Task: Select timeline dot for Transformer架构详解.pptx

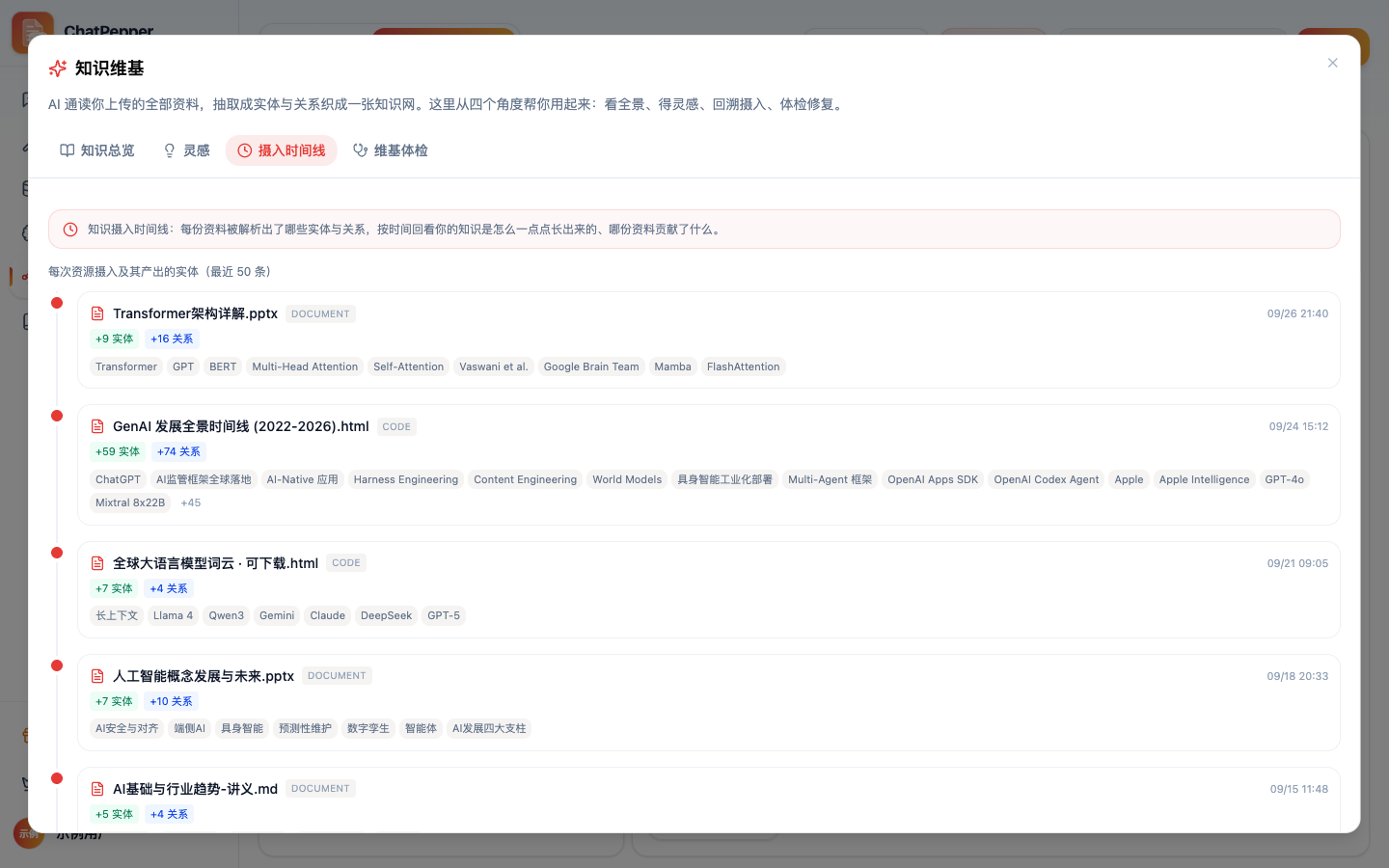Action: [57, 303]
